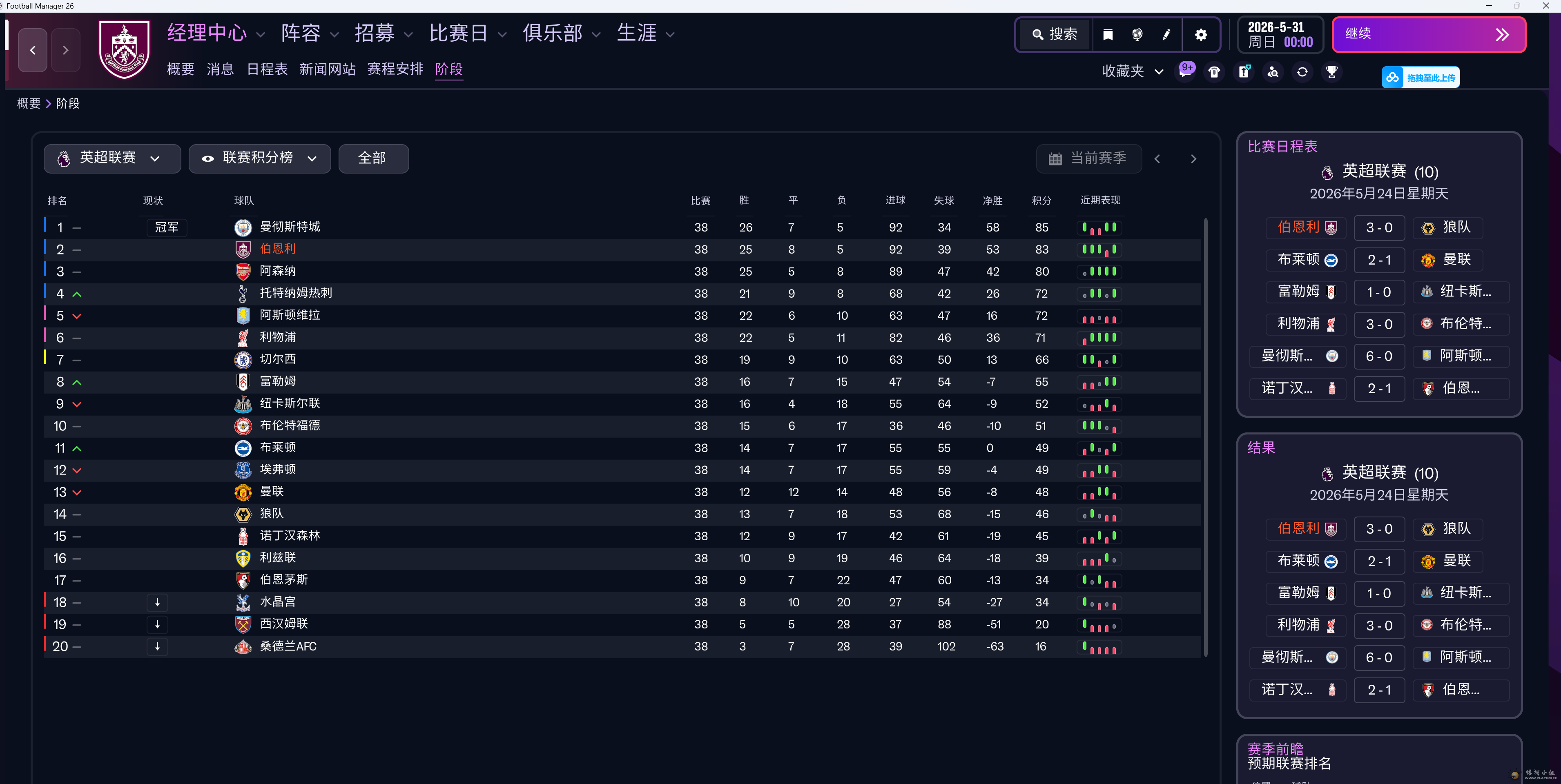Show next season with right arrow
This screenshot has width=1561, height=784.
coord(1194,159)
